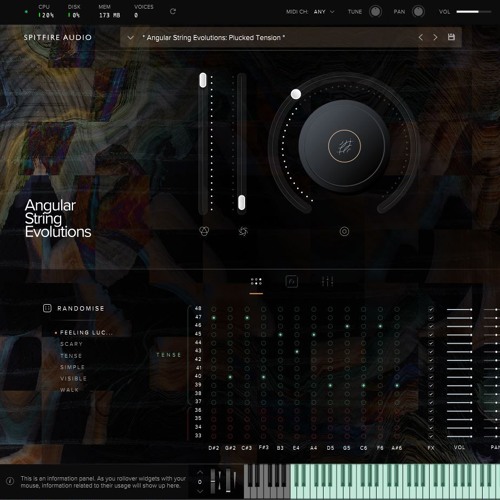
Task: Click the SPITFIRE AUDIO logo text
Action: (x=58, y=37)
